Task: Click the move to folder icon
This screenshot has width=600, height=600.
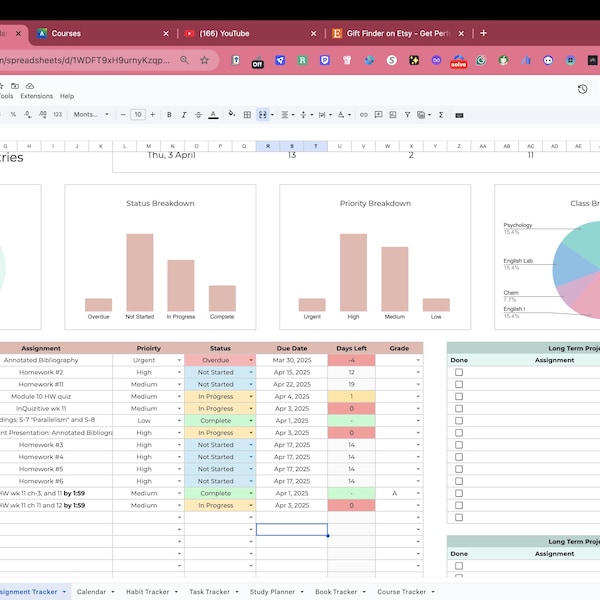Action: click(15, 86)
